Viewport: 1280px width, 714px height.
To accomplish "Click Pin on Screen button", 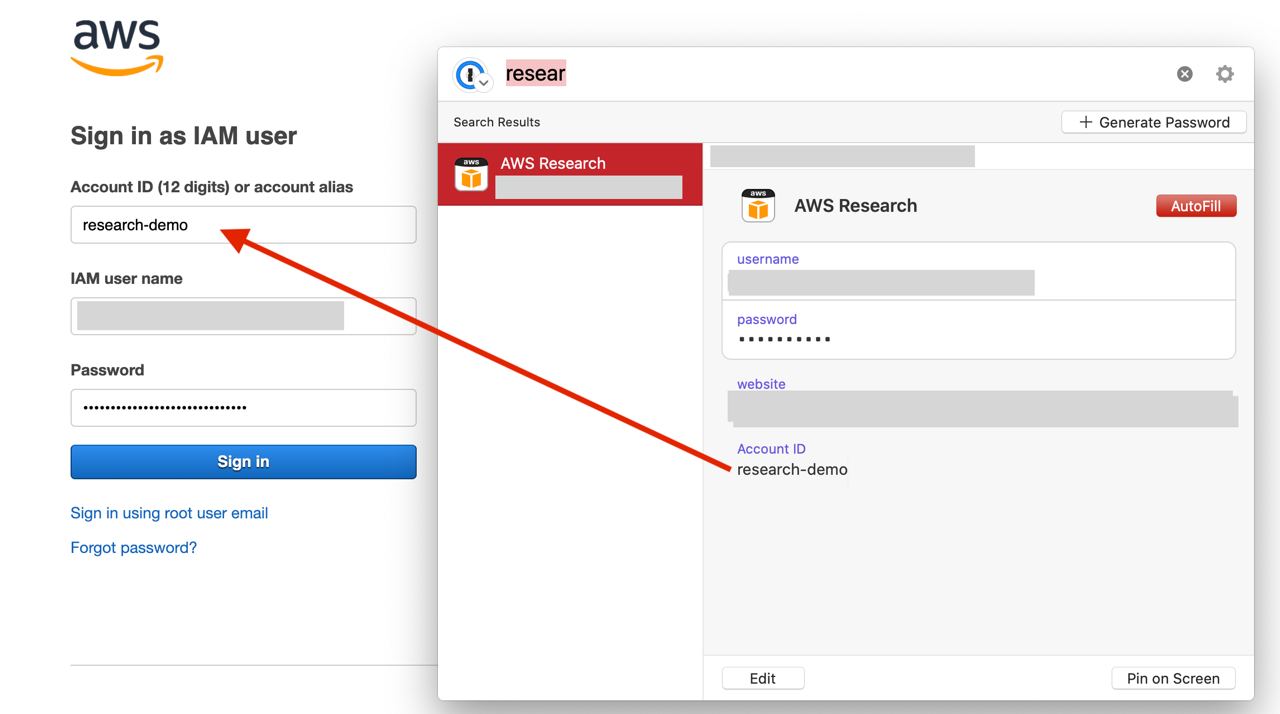I will pyautogui.click(x=1173, y=678).
